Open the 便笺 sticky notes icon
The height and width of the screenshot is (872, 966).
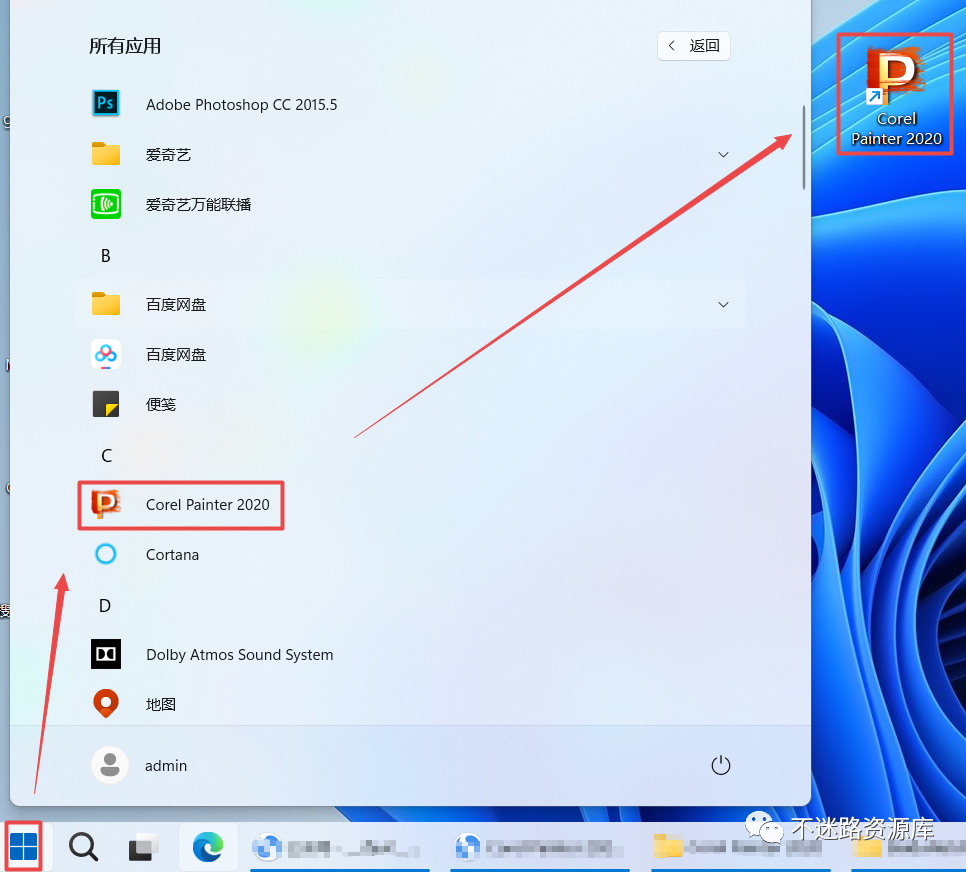click(x=105, y=404)
